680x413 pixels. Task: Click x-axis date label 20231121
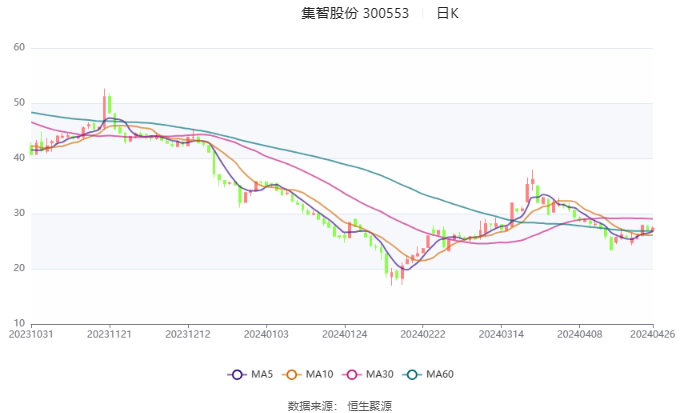click(109, 334)
